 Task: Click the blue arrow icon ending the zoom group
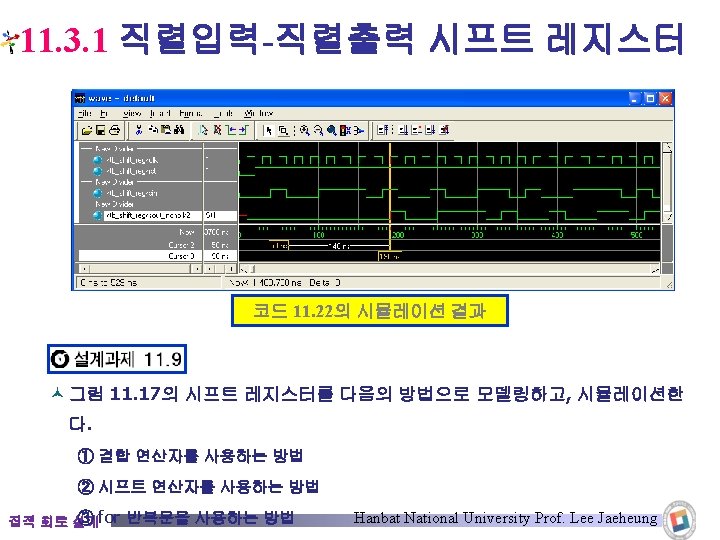[359, 130]
